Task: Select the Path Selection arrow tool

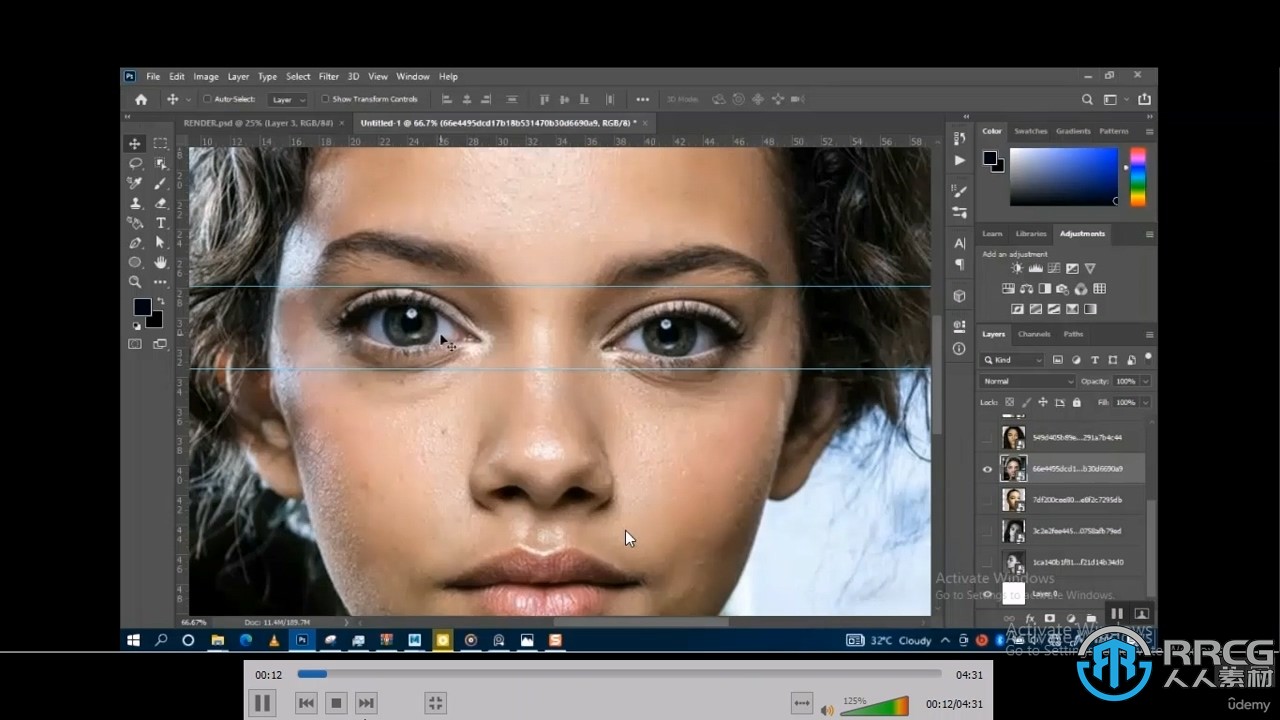Action: coord(160,243)
